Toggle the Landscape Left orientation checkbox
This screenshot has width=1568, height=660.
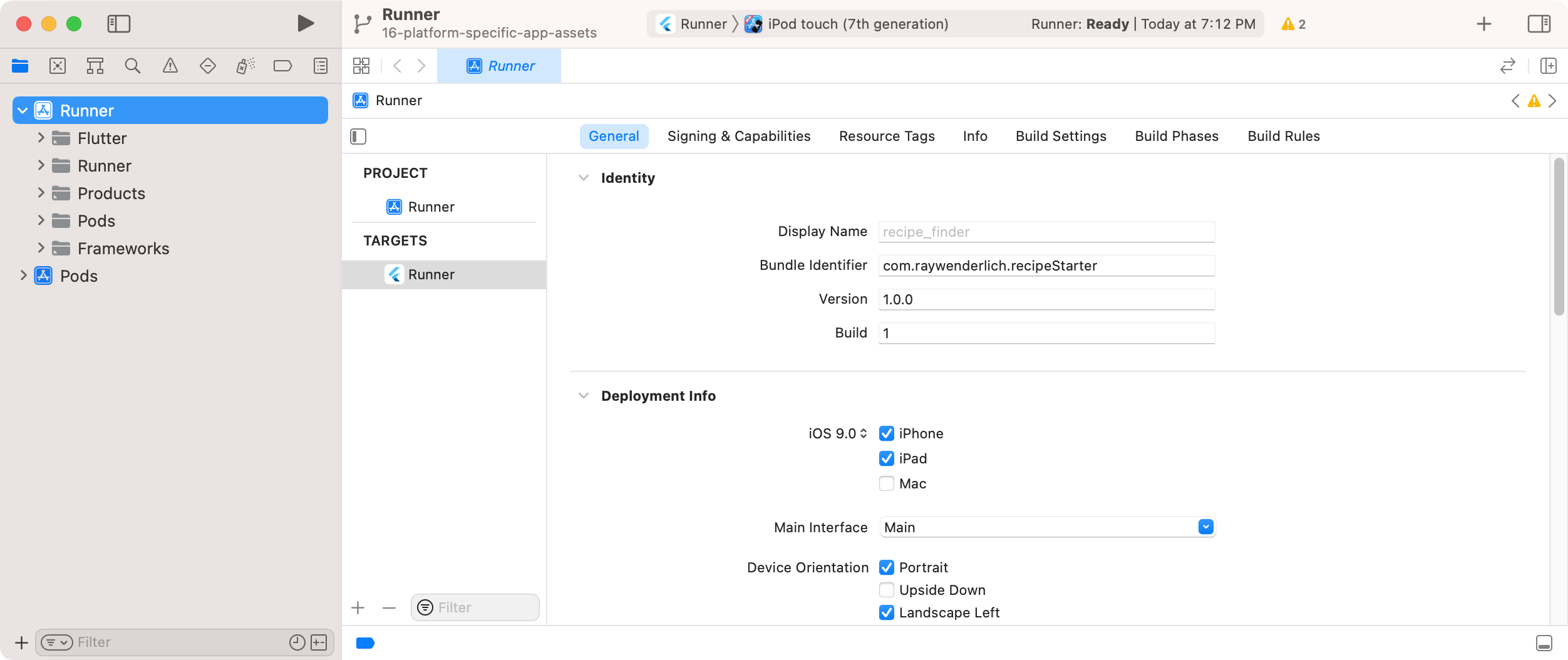click(x=887, y=612)
